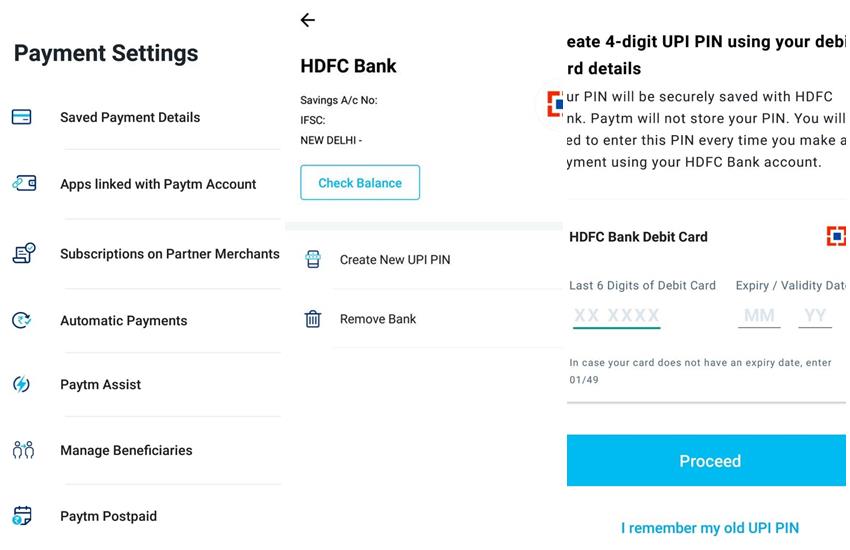
Task: Click the Create New UPI PIN icon
Action: (313, 259)
